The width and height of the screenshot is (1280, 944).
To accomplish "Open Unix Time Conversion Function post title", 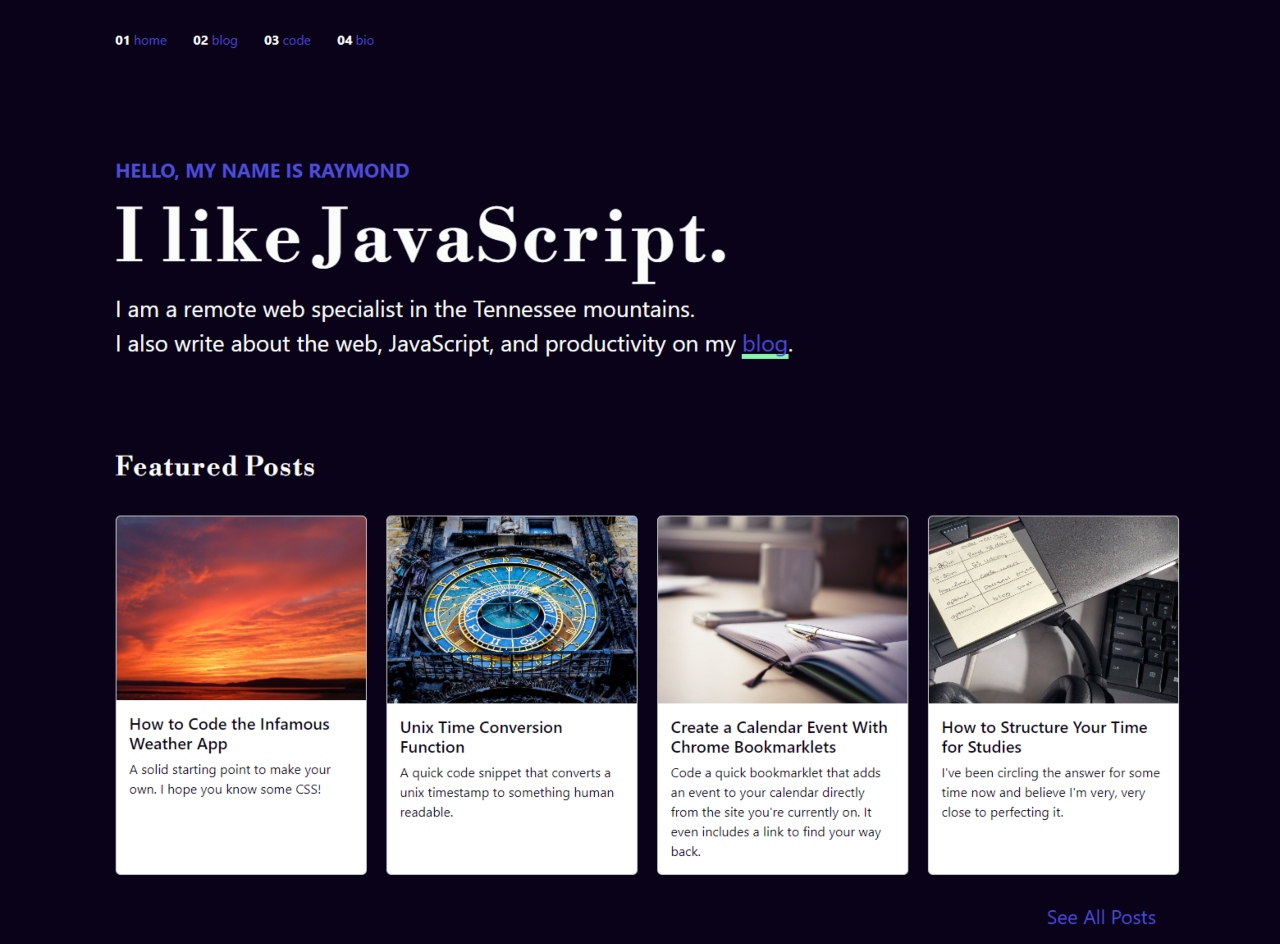I will (481, 737).
